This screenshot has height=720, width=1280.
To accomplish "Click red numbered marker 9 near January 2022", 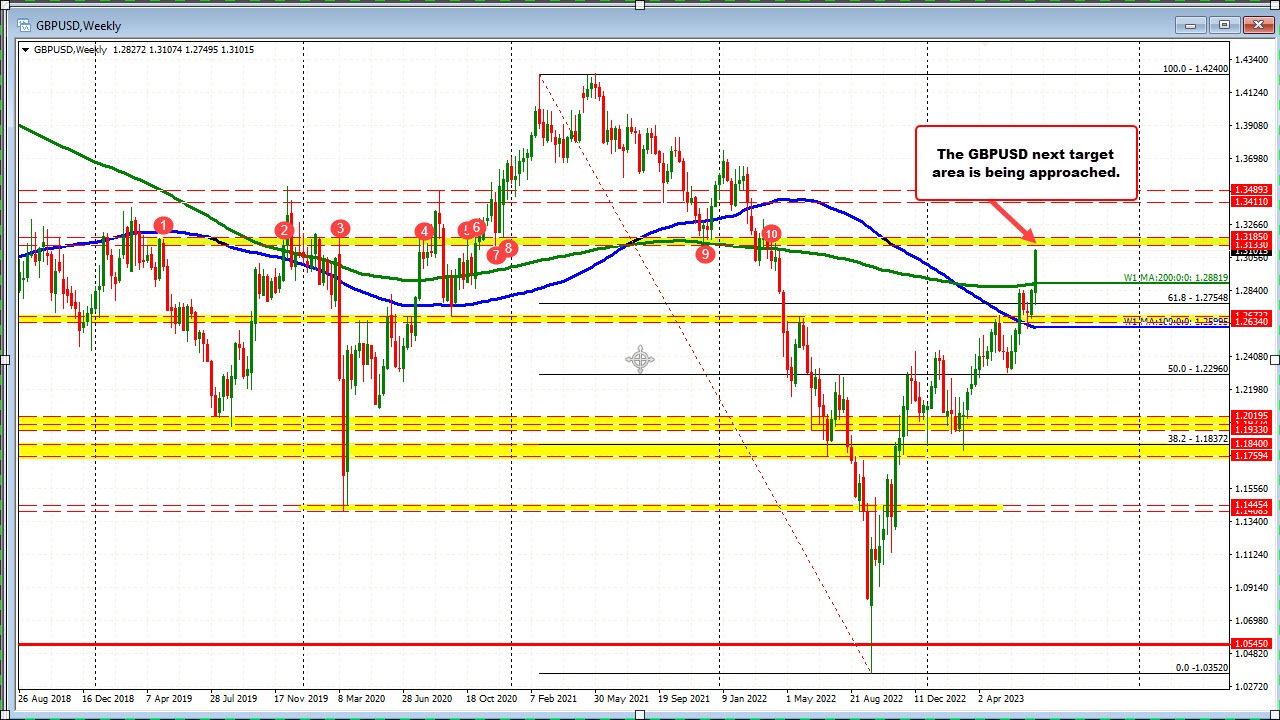I will [706, 254].
